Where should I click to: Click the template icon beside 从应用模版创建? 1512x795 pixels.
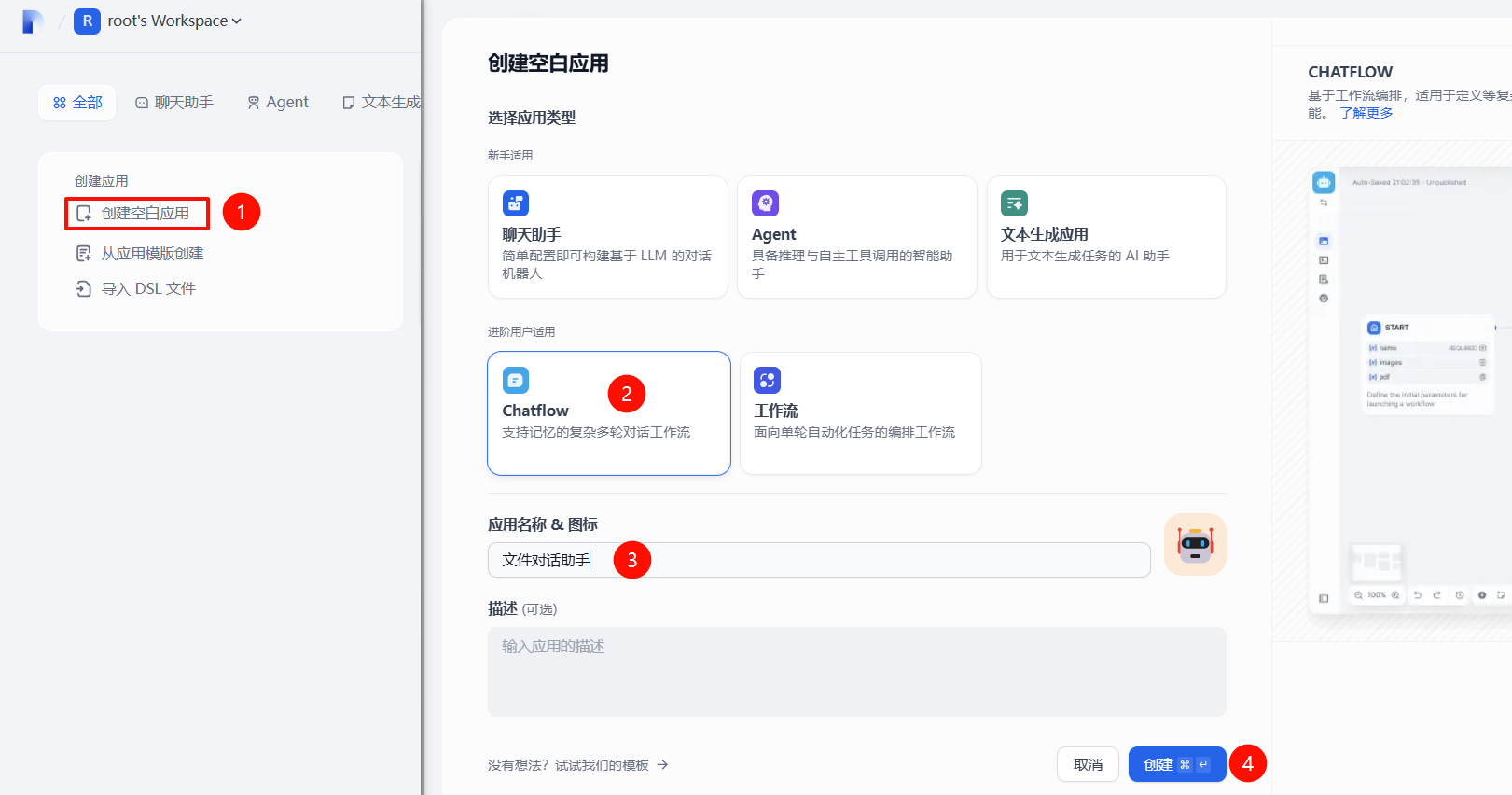click(84, 253)
